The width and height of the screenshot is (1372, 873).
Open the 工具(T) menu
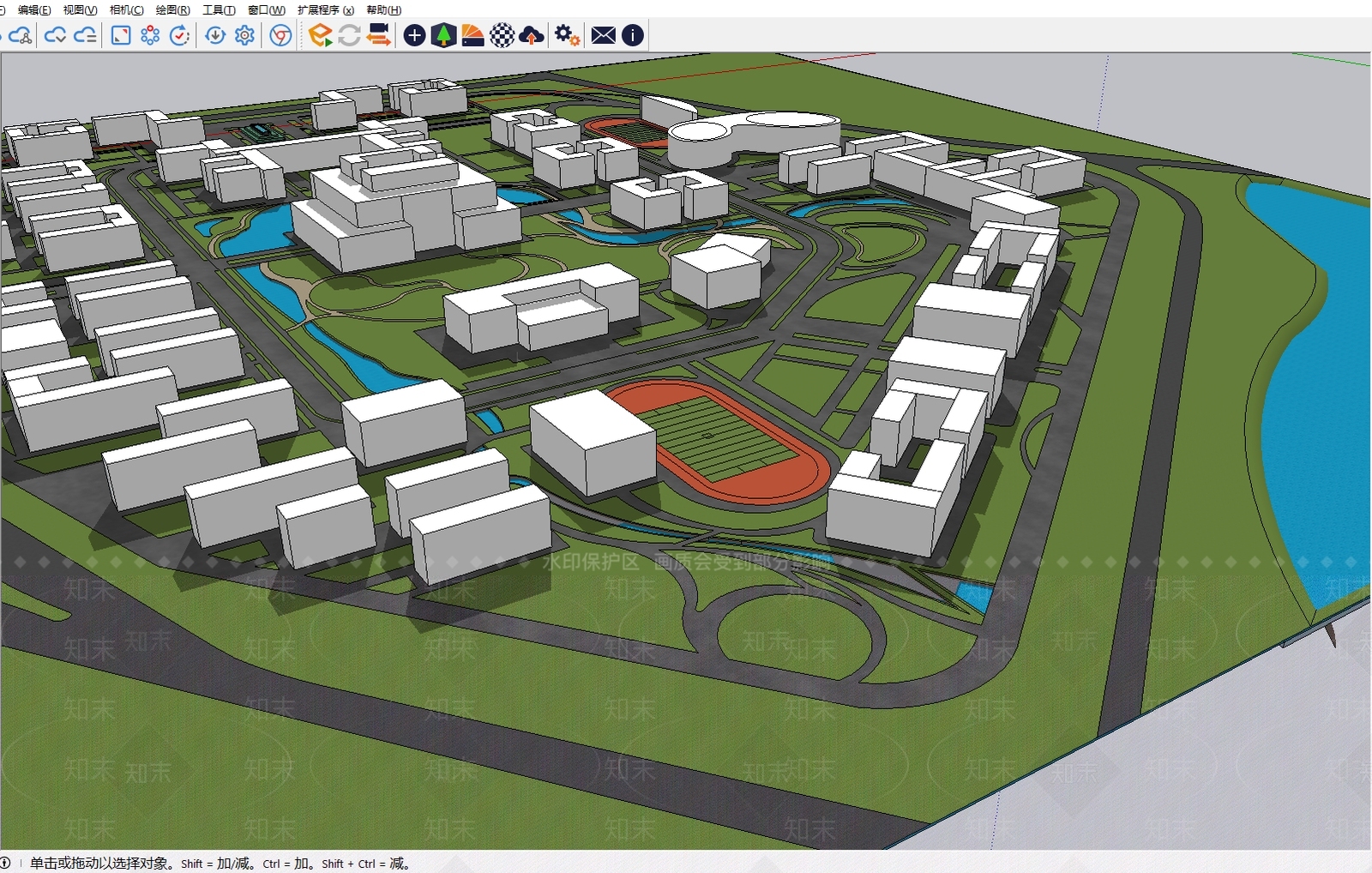(x=219, y=9)
